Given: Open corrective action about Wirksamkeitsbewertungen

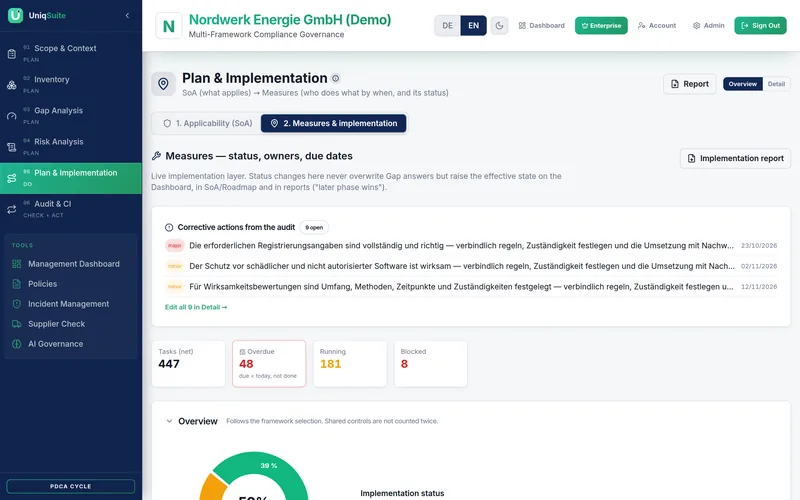Looking at the screenshot, I should pos(461,287).
